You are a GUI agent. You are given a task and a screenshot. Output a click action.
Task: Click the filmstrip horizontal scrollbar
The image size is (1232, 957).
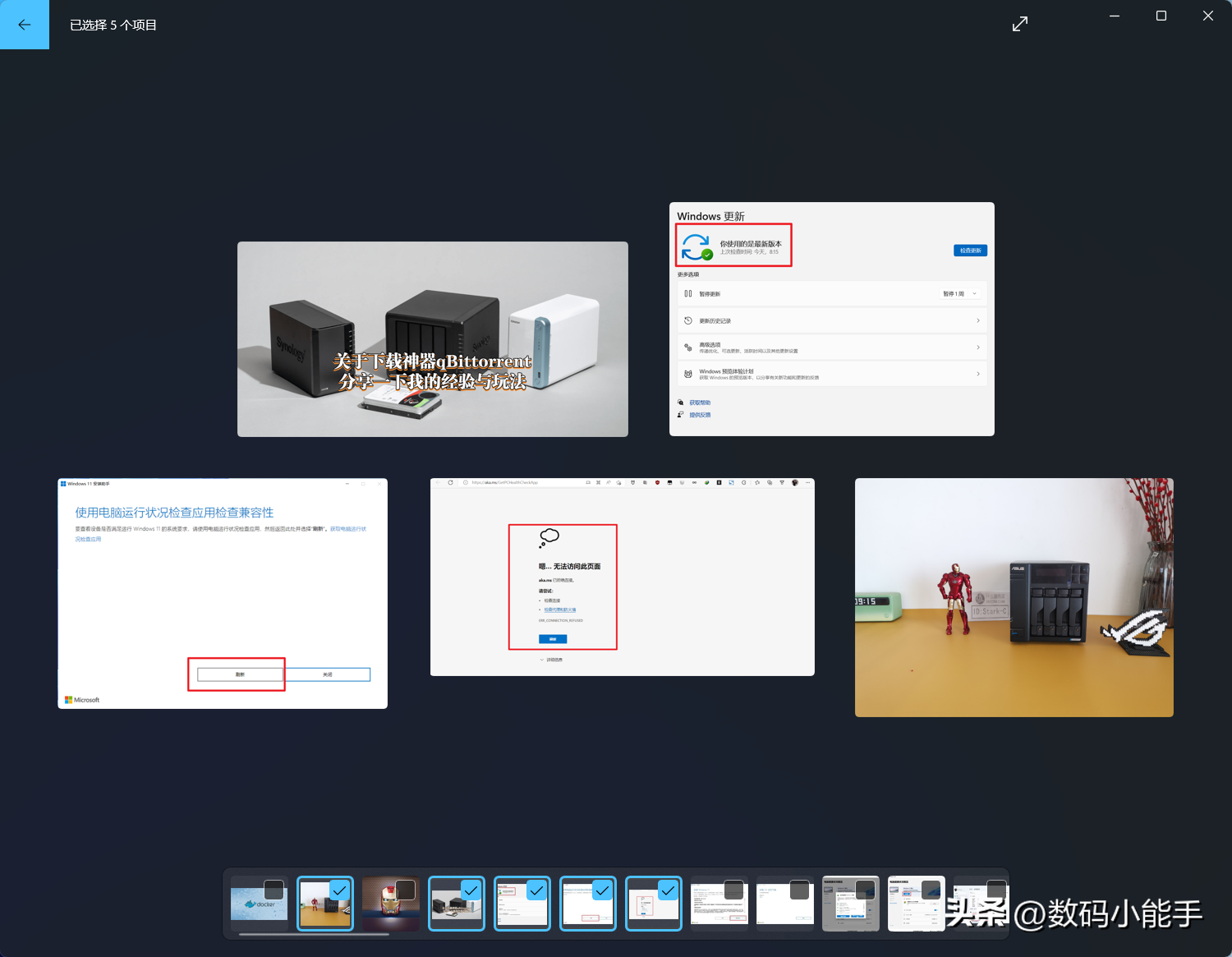[314, 934]
